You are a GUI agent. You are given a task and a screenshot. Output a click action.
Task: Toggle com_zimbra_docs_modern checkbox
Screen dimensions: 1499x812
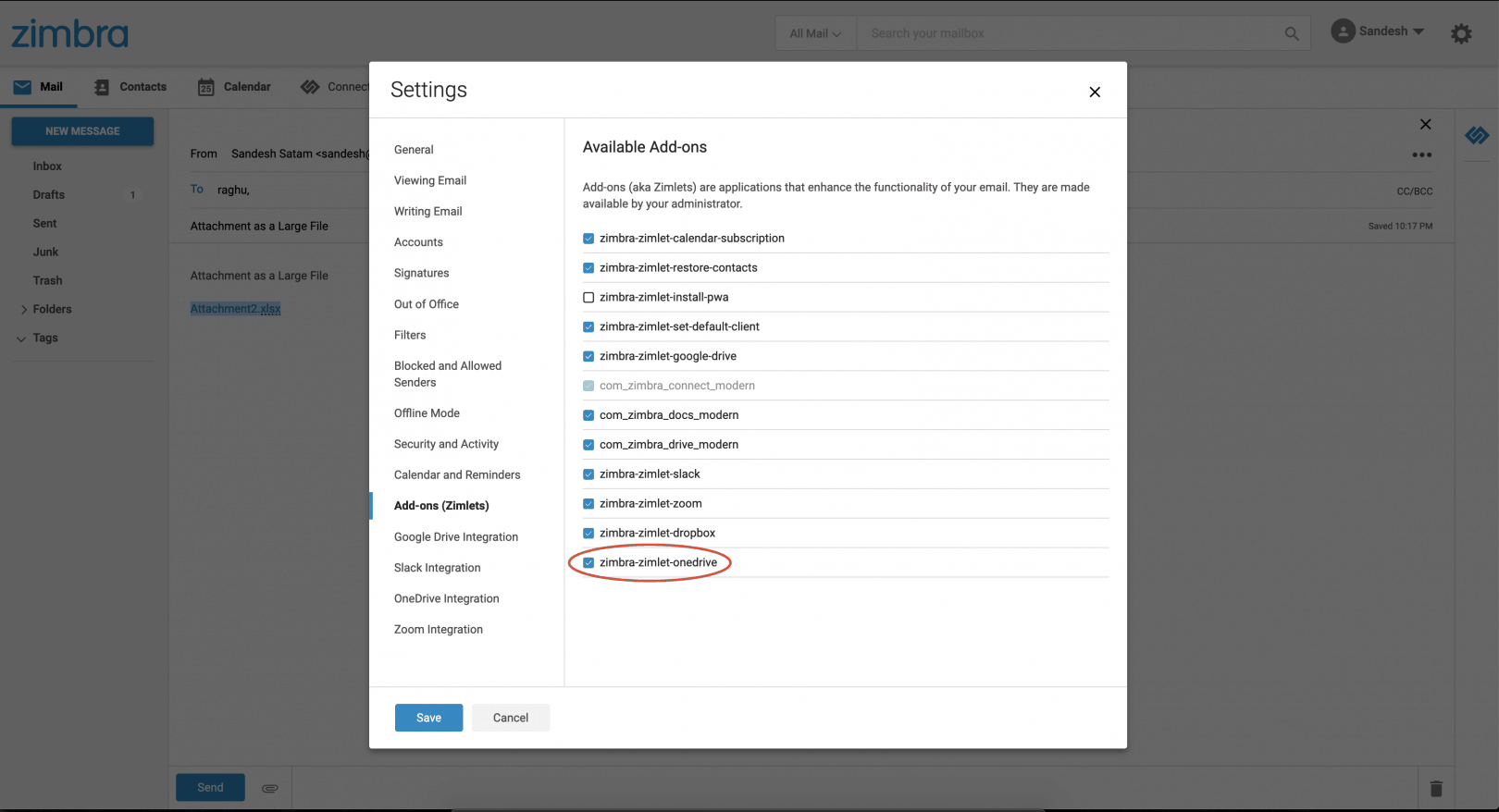(588, 415)
